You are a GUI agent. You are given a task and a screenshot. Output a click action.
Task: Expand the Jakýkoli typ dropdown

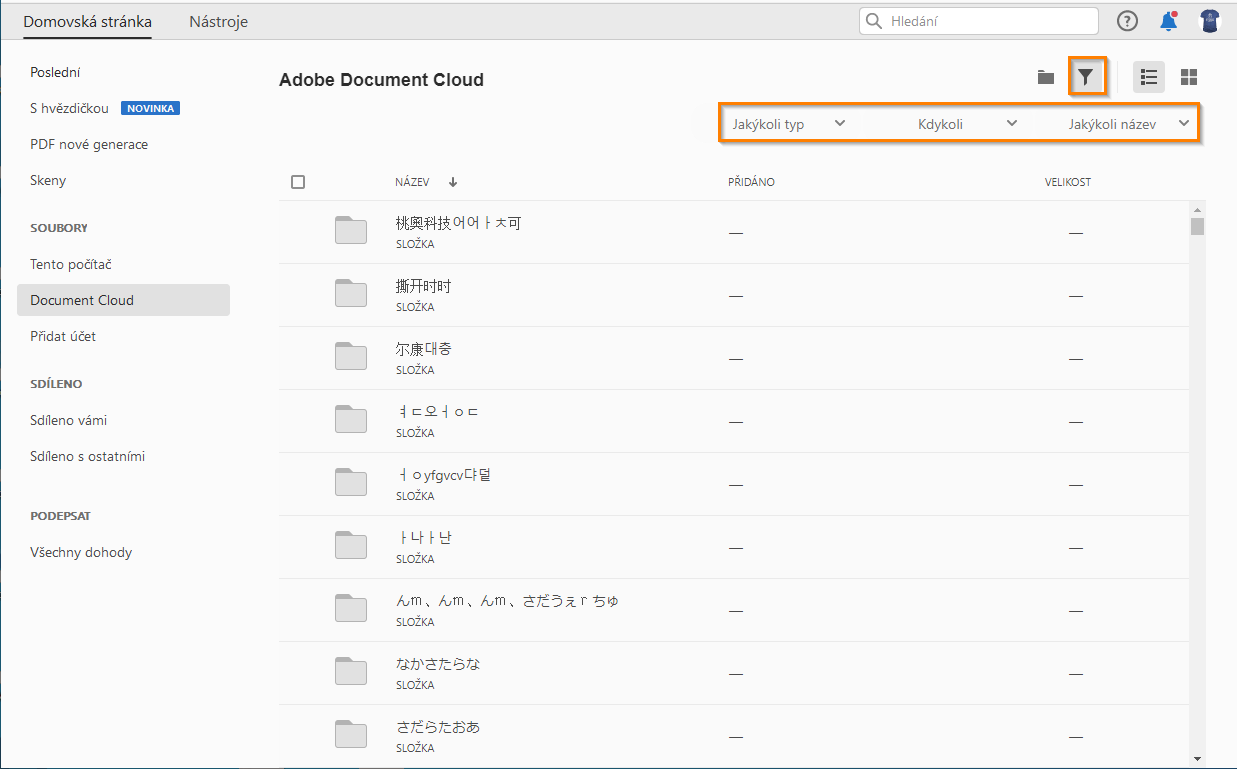(x=788, y=124)
